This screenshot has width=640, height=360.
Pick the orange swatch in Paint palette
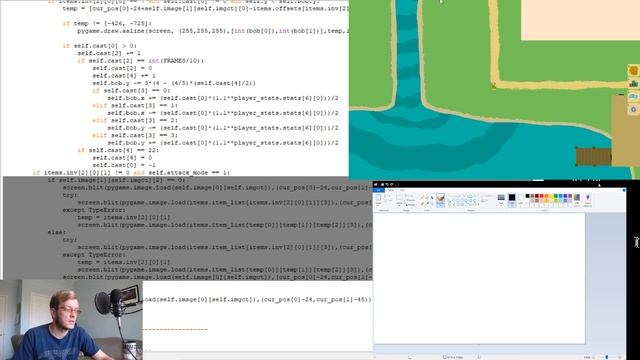tap(547, 196)
